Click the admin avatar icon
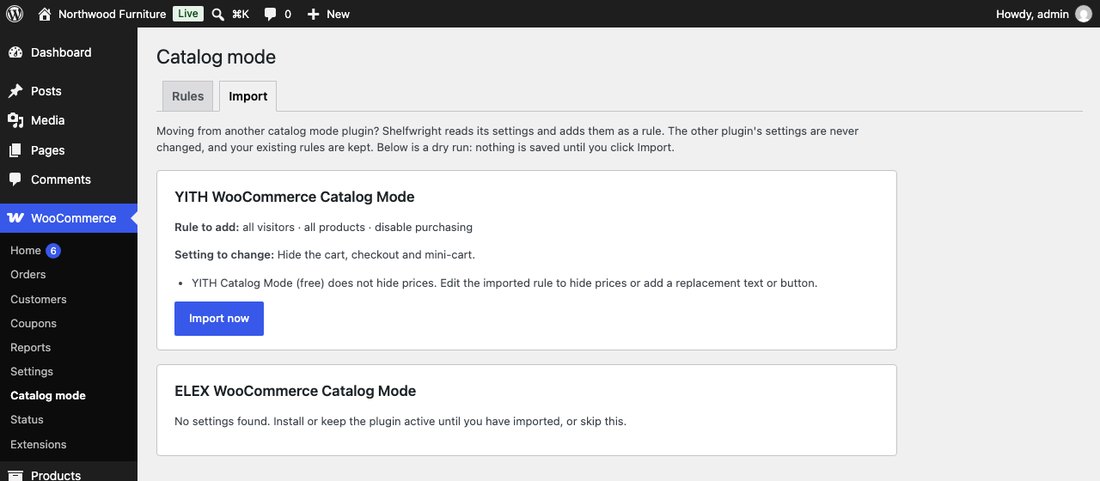 coord(1083,14)
